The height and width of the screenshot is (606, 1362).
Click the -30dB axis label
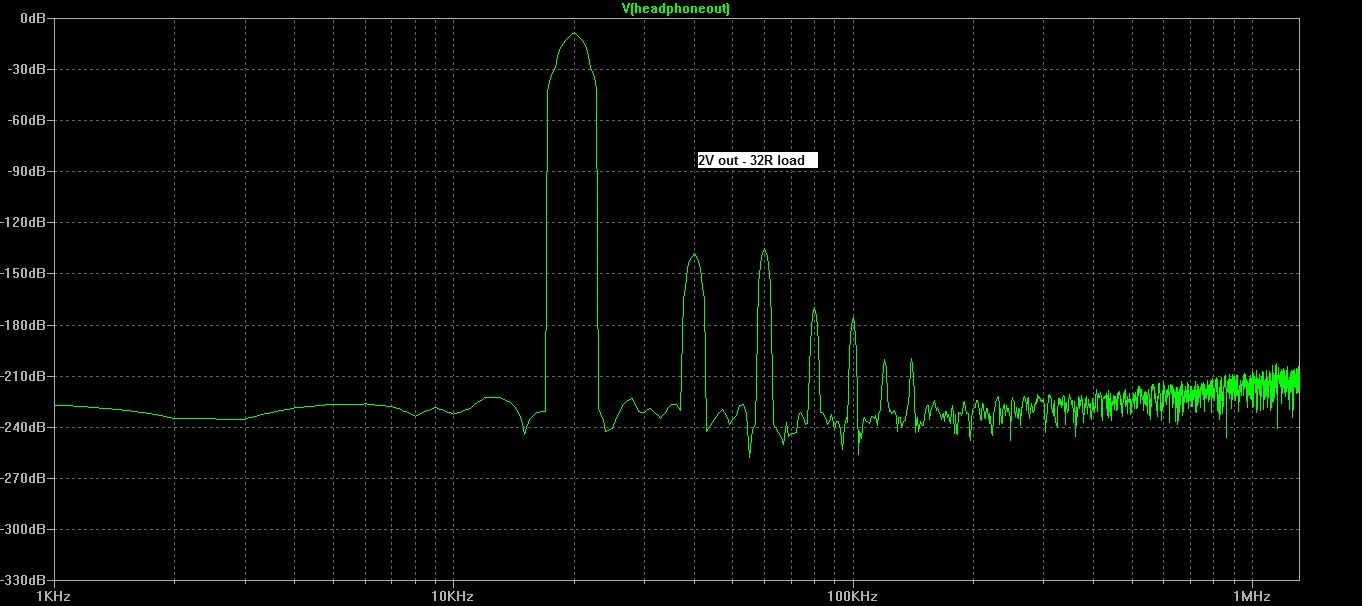28,69
